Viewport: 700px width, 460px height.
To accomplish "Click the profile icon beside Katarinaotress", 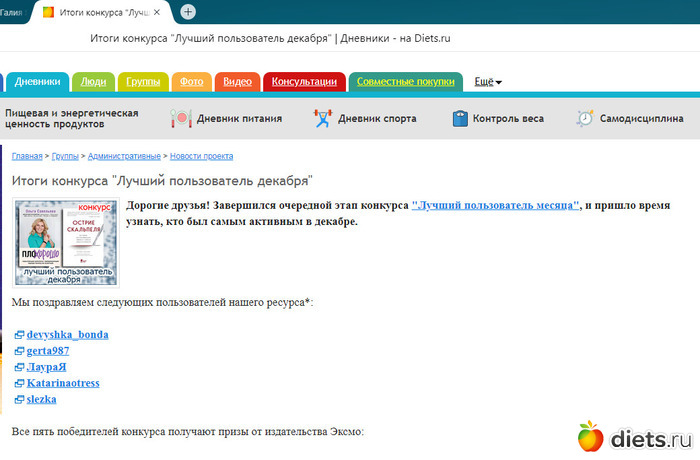I will pyautogui.click(x=19, y=383).
